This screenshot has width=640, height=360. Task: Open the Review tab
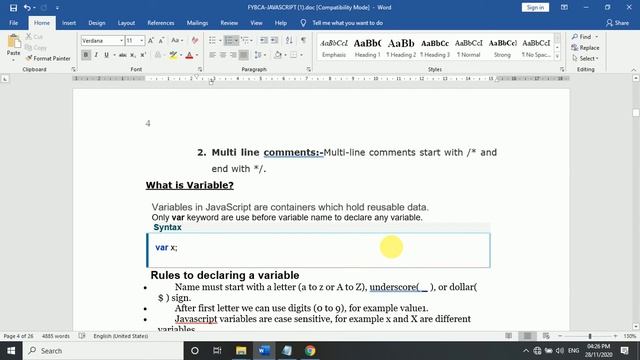229,23
